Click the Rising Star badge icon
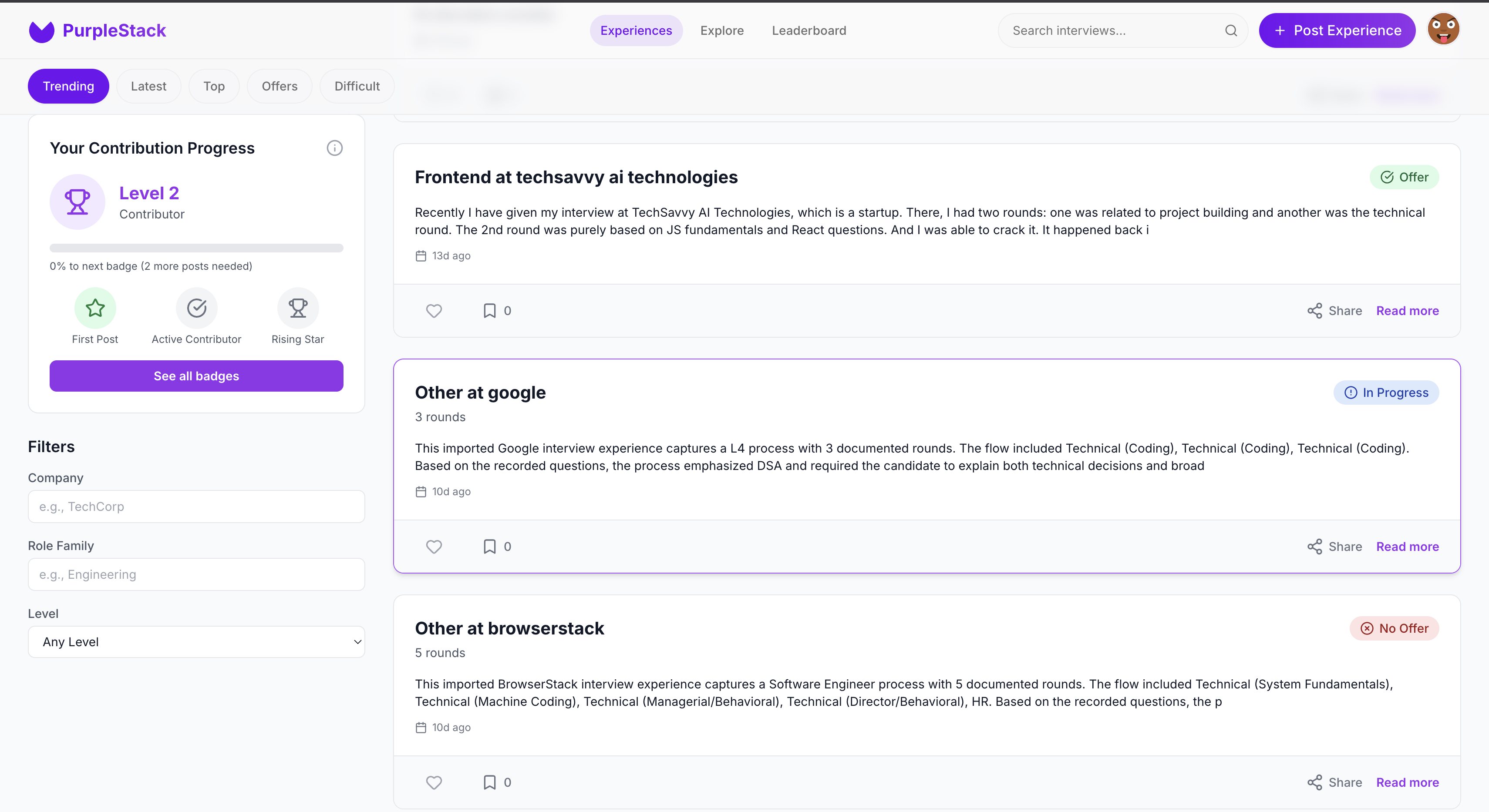 pos(298,308)
